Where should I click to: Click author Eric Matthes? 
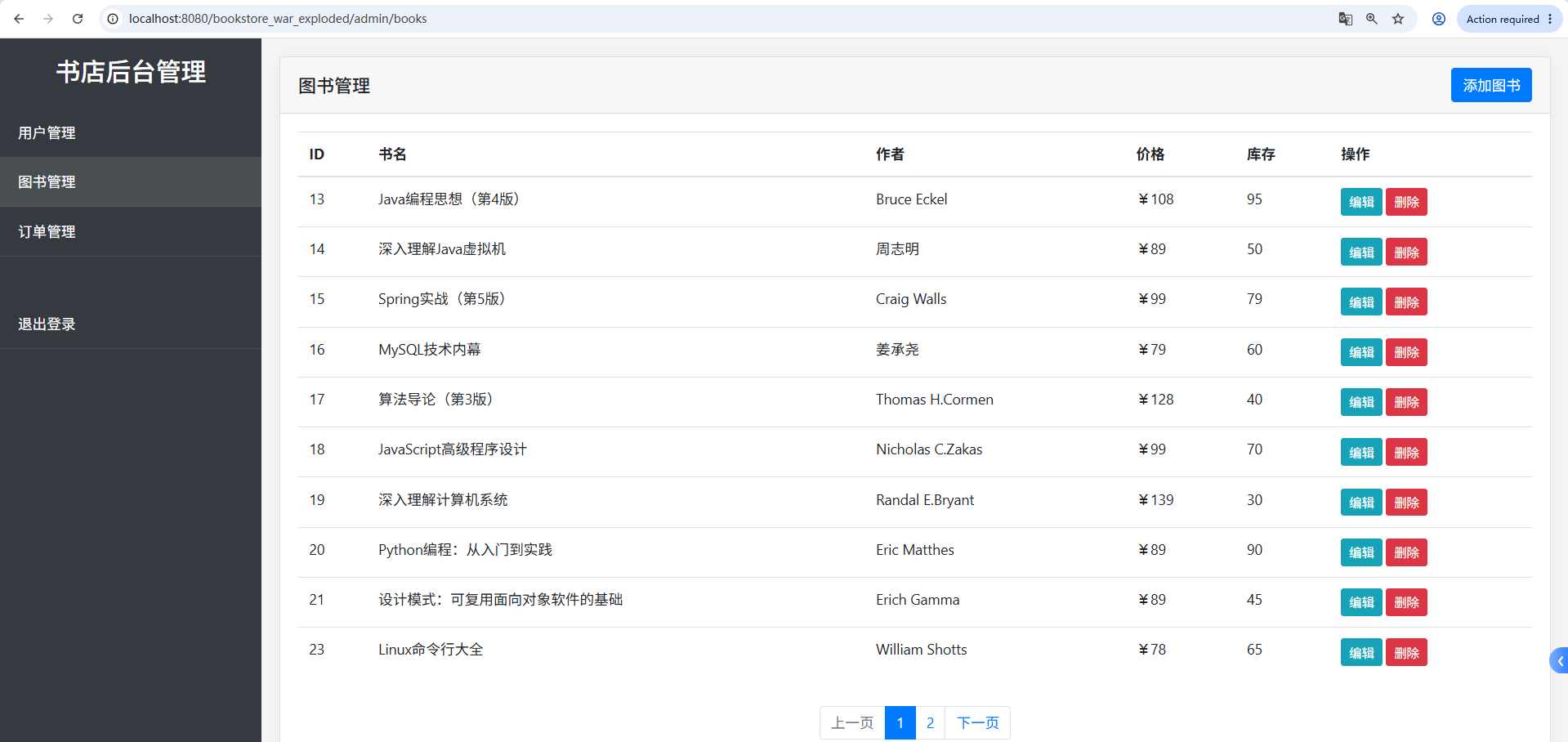pyautogui.click(x=915, y=550)
